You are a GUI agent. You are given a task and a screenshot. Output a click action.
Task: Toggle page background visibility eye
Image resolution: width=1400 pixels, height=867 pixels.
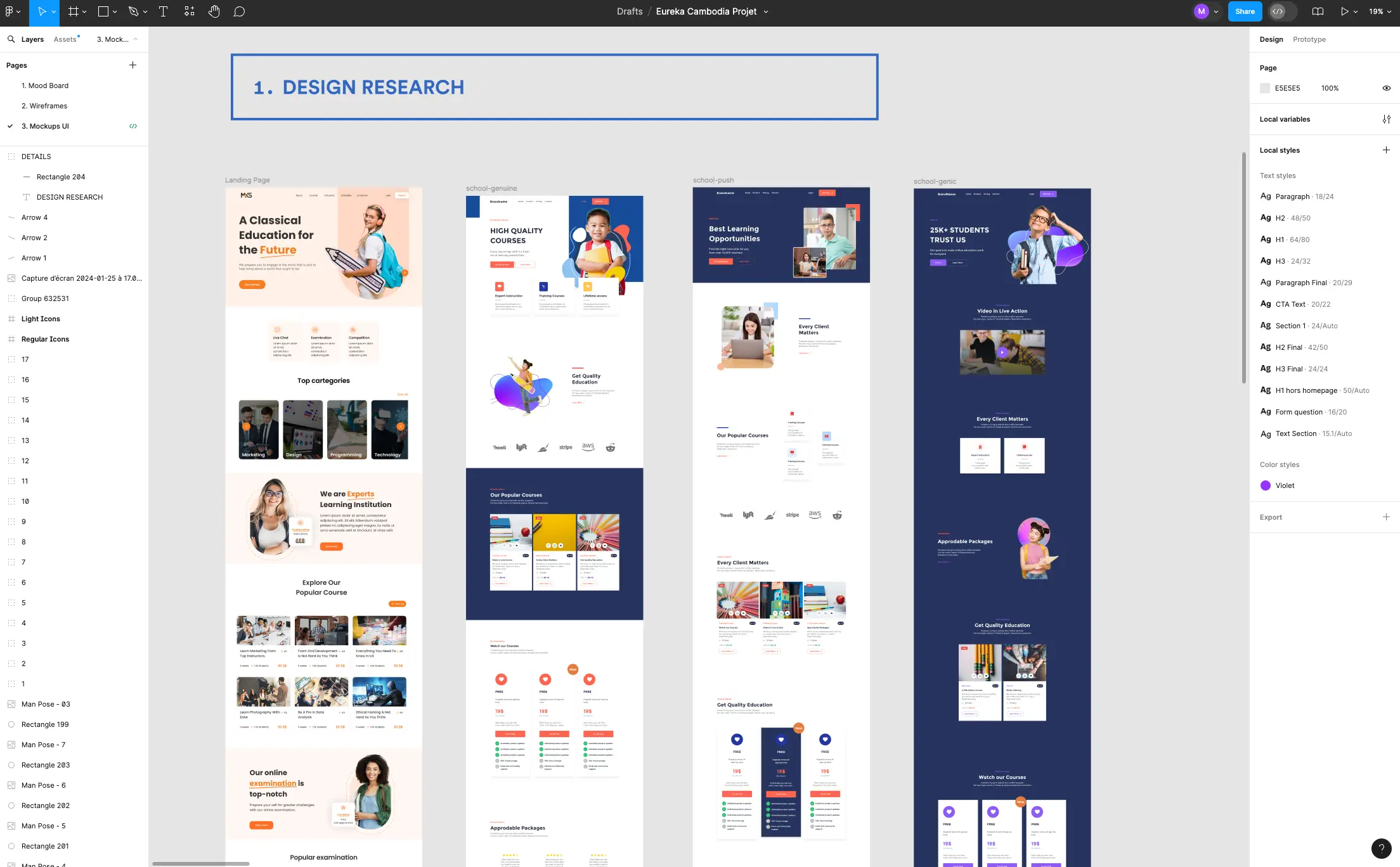tap(1386, 88)
